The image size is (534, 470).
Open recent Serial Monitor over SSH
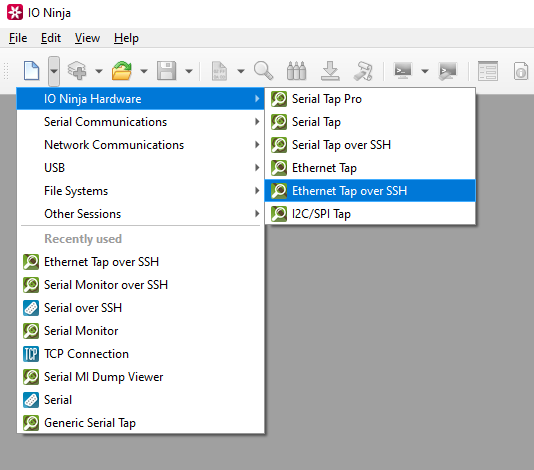pyautogui.click(x=141, y=285)
